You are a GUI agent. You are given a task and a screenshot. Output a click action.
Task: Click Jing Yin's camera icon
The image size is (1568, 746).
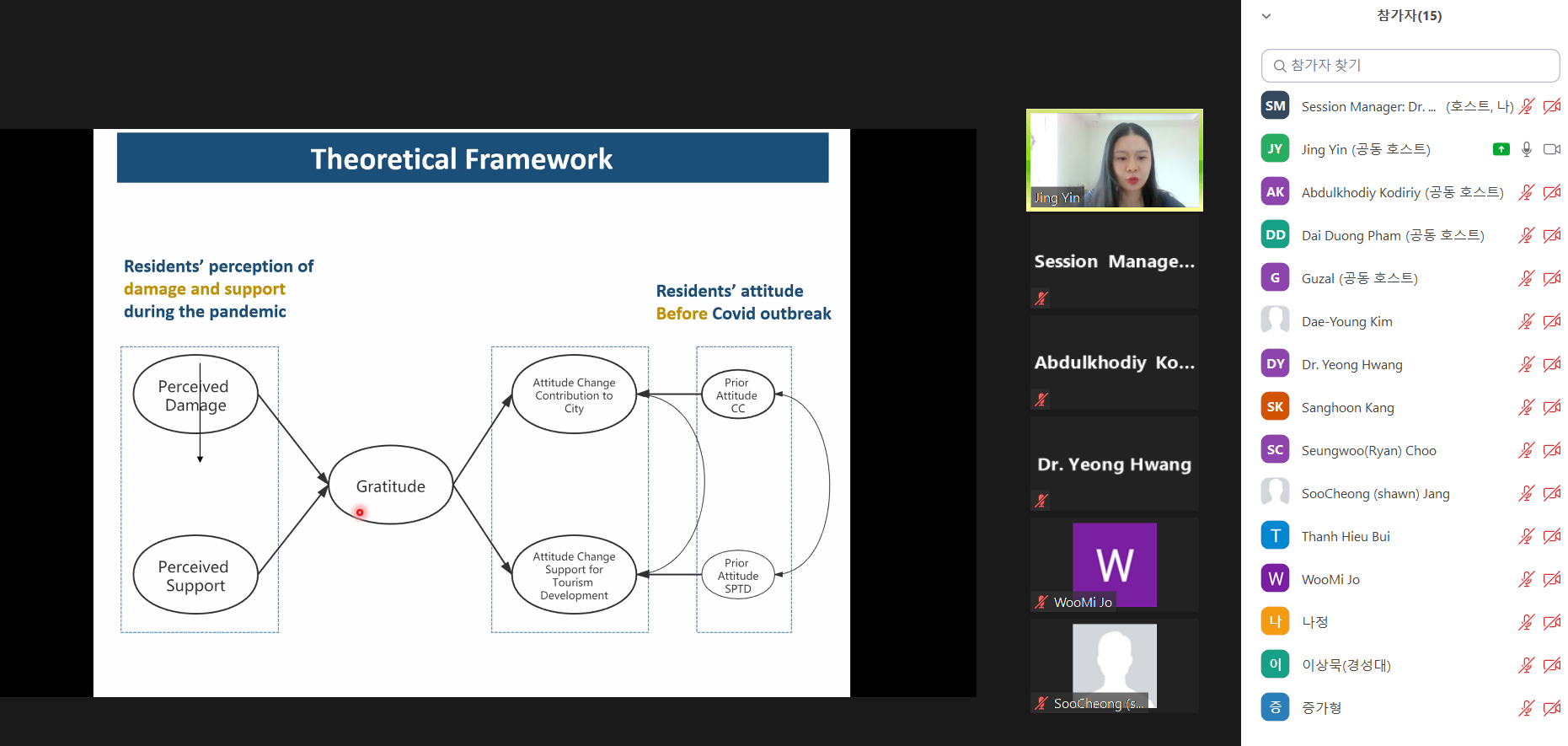[x=1552, y=149]
